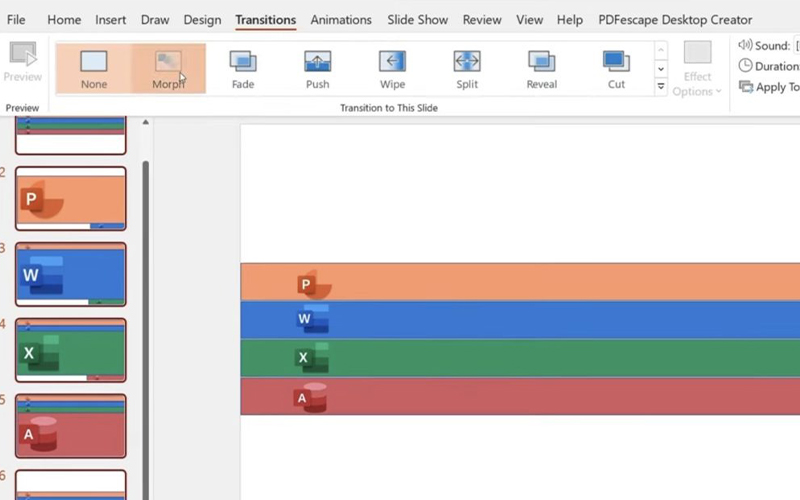
Task: Select the green Excel band on slide
Action: (520, 358)
